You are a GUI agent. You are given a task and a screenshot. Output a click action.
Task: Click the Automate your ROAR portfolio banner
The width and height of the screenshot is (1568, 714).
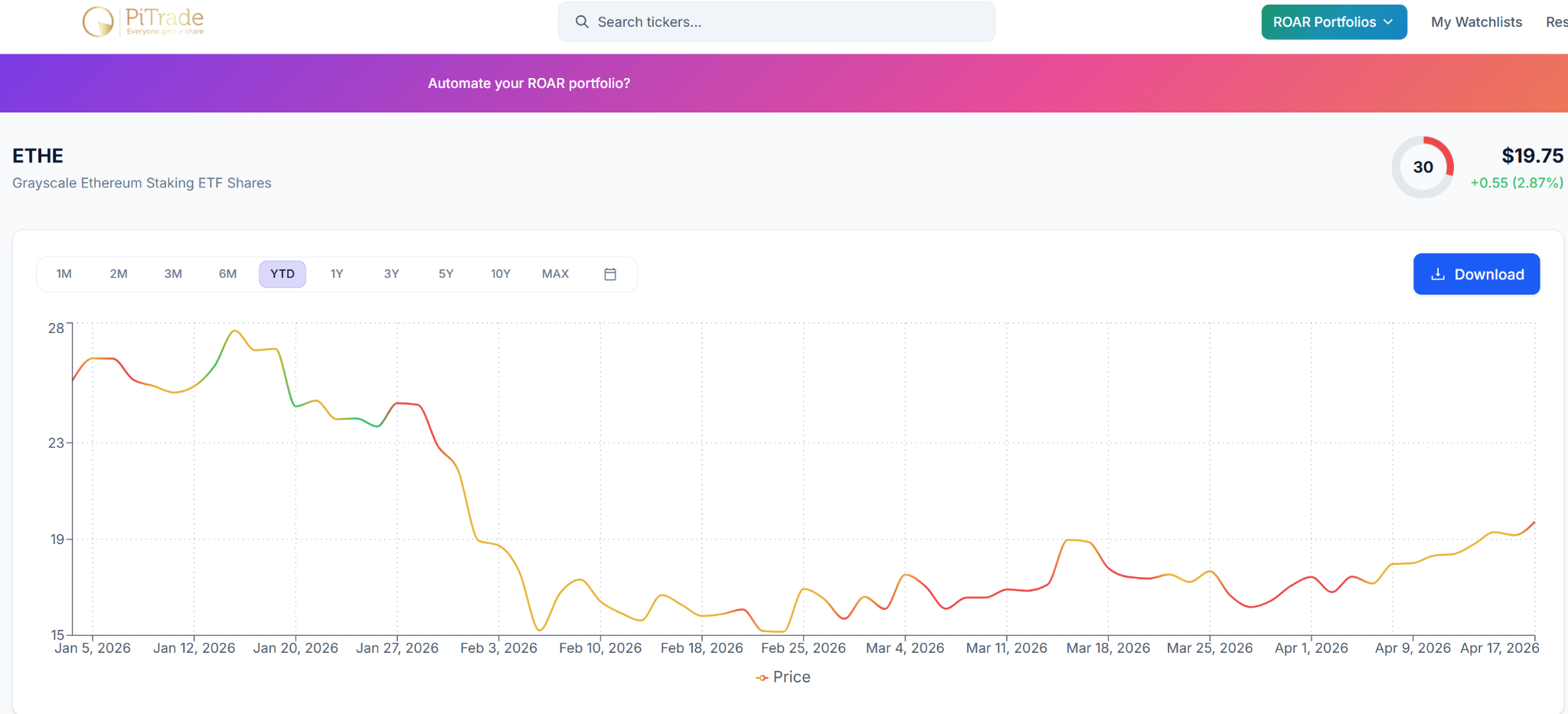tap(529, 83)
